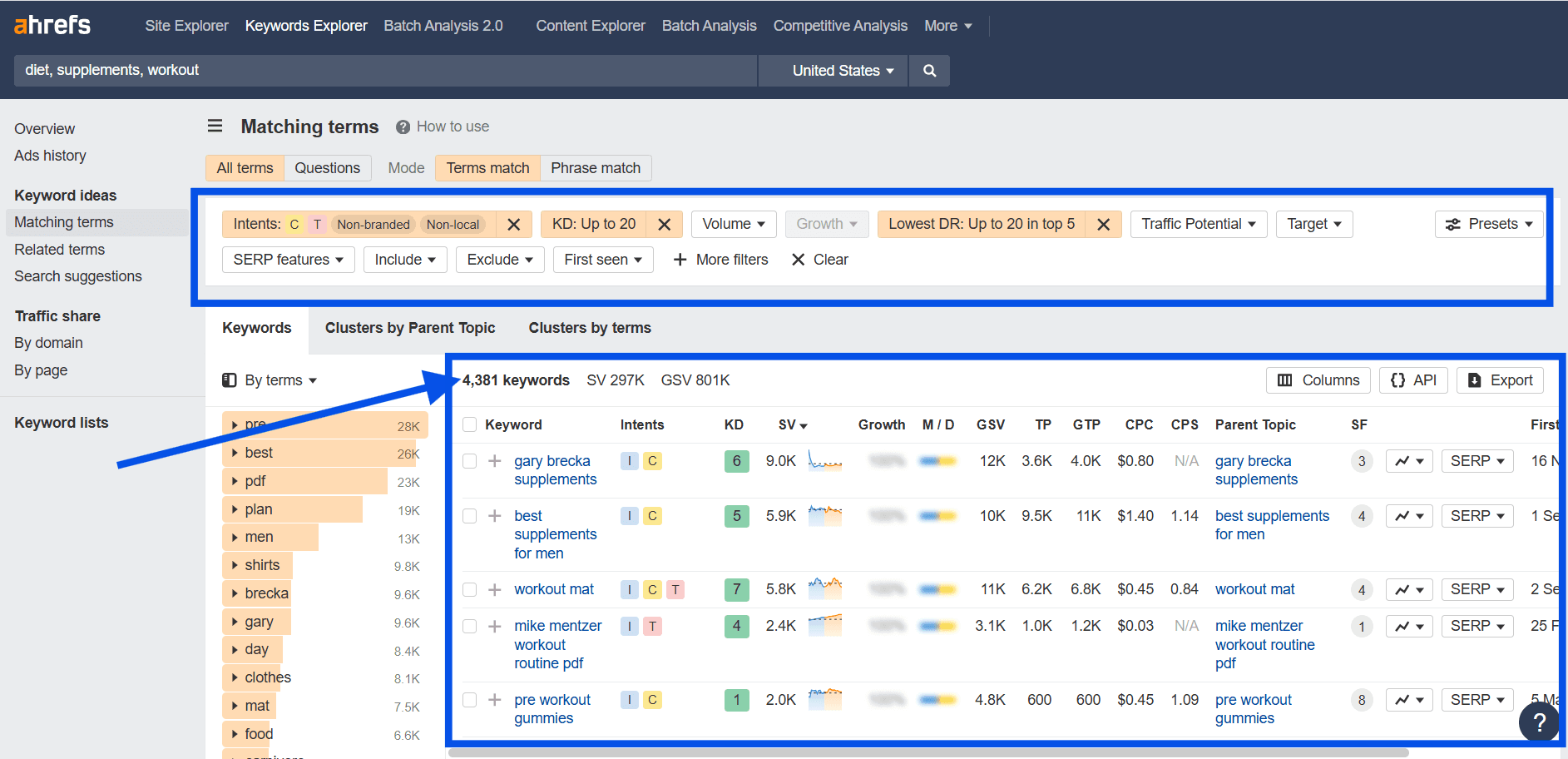1568x759 pixels.
Task: Open trend chart dropdown for best supplements for men
Action: point(1409,516)
